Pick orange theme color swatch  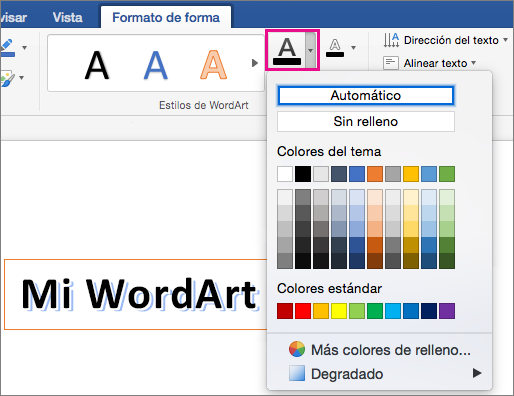click(x=375, y=174)
